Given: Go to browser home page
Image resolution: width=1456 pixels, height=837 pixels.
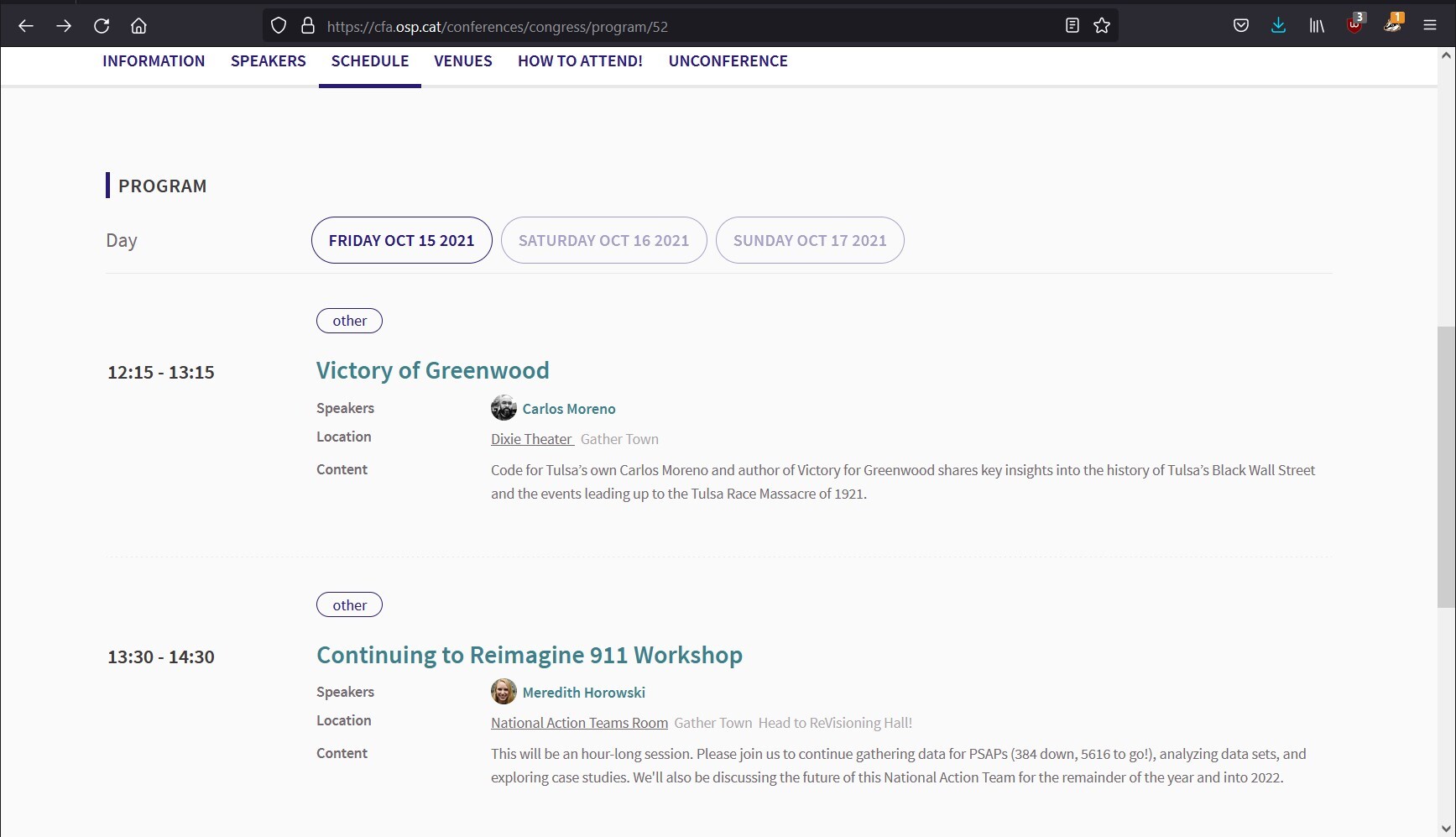Looking at the screenshot, I should pos(138,26).
